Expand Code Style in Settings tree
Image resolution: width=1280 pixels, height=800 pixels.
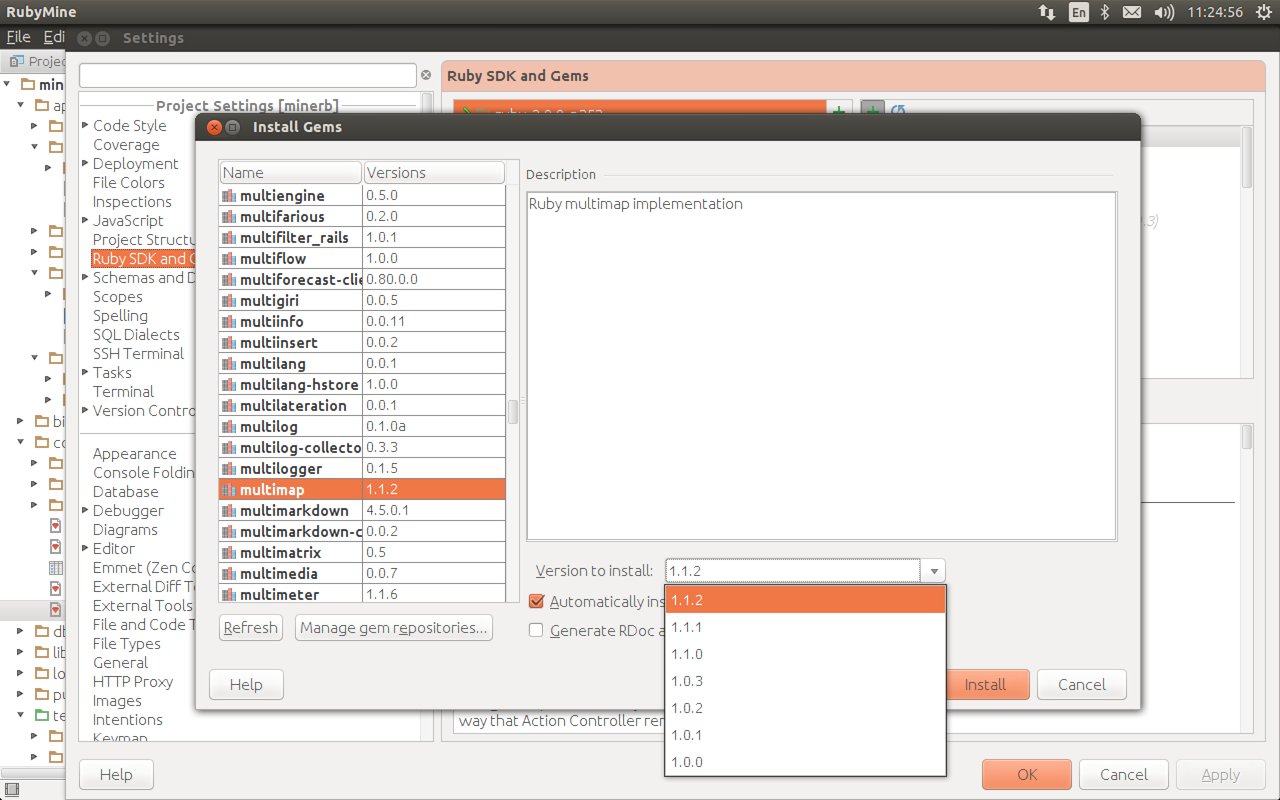[85, 126]
